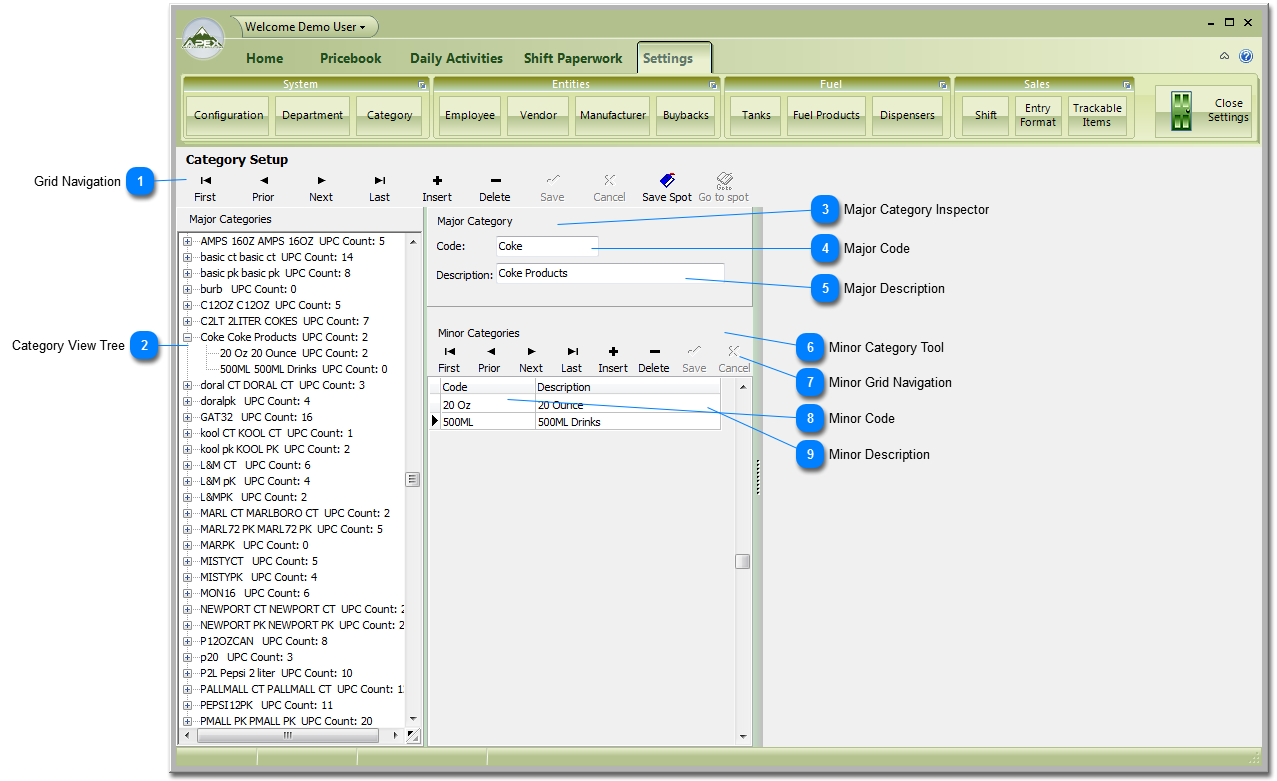Go to Prior record in main grid
The image size is (1277, 781).
click(263, 181)
